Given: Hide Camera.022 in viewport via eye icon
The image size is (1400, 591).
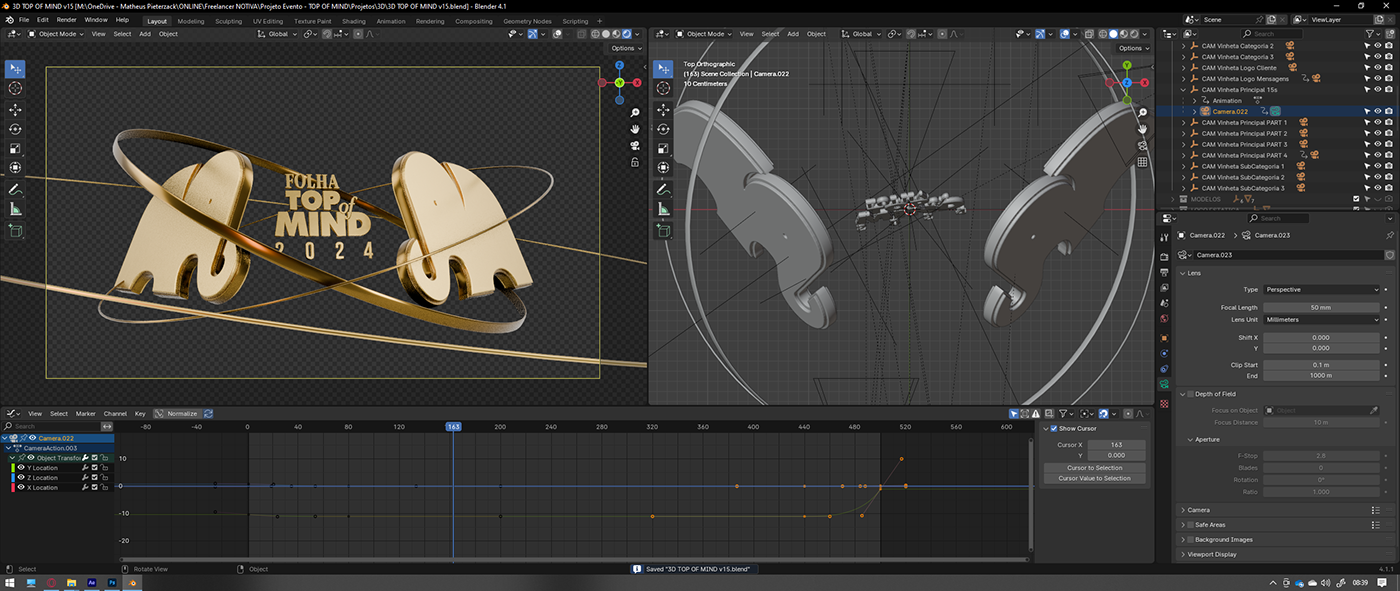Looking at the screenshot, I should click(x=1378, y=112).
